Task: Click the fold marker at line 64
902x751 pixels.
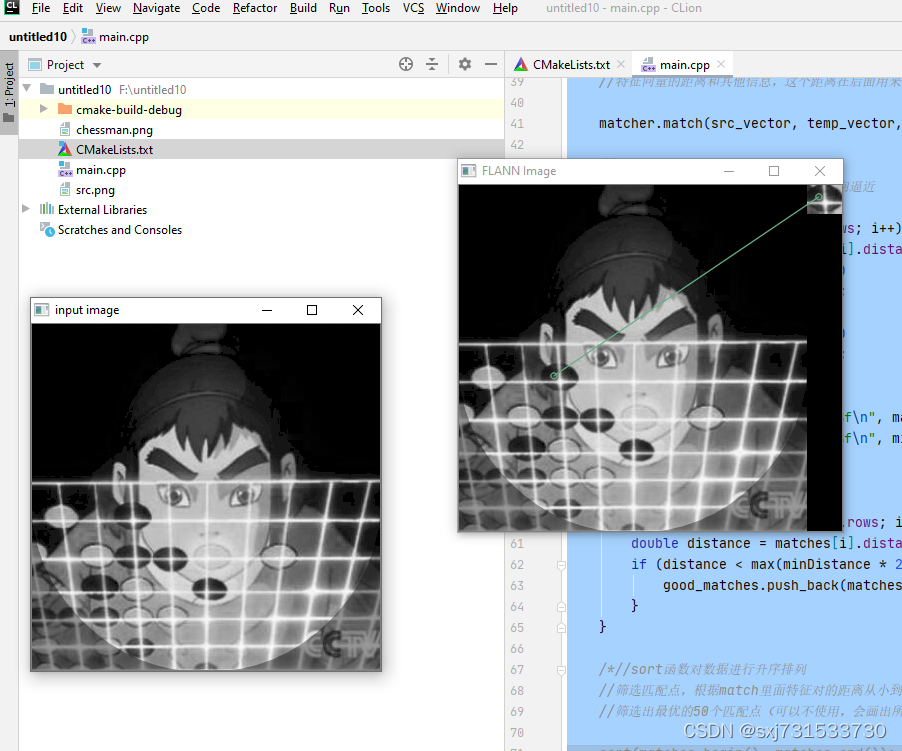Action: click(x=561, y=607)
